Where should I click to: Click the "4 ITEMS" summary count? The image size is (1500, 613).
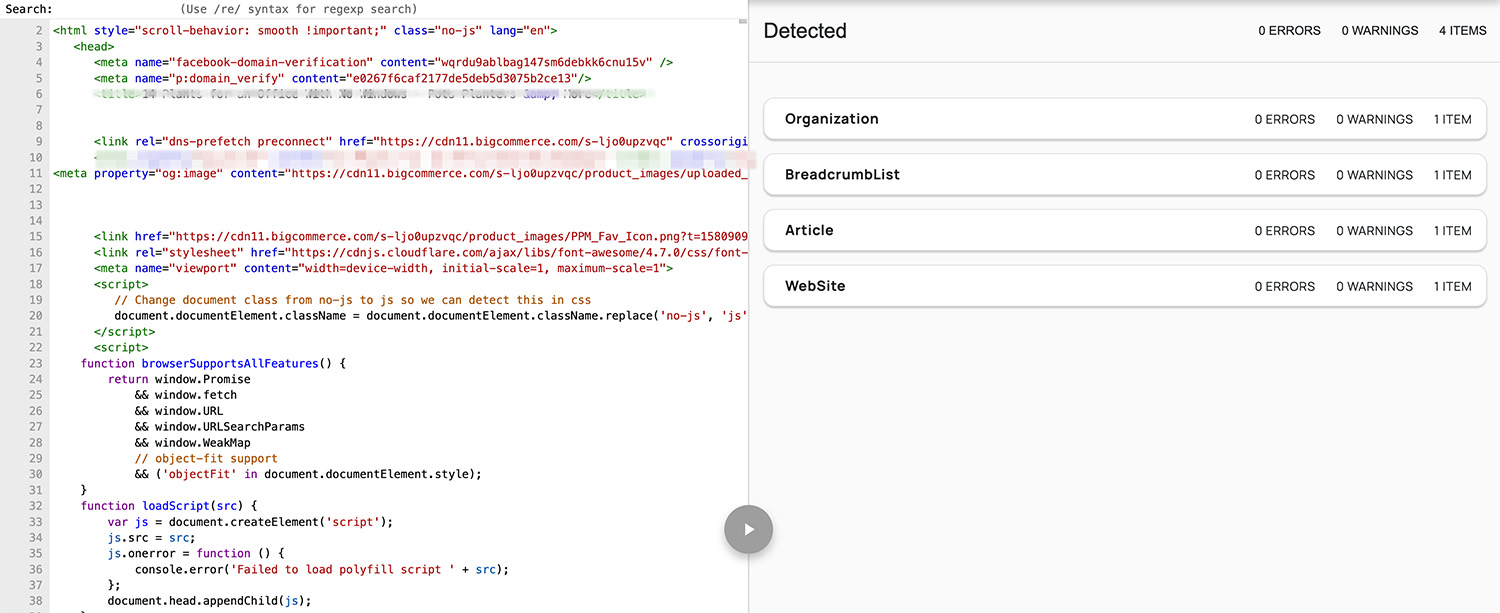tap(1463, 31)
